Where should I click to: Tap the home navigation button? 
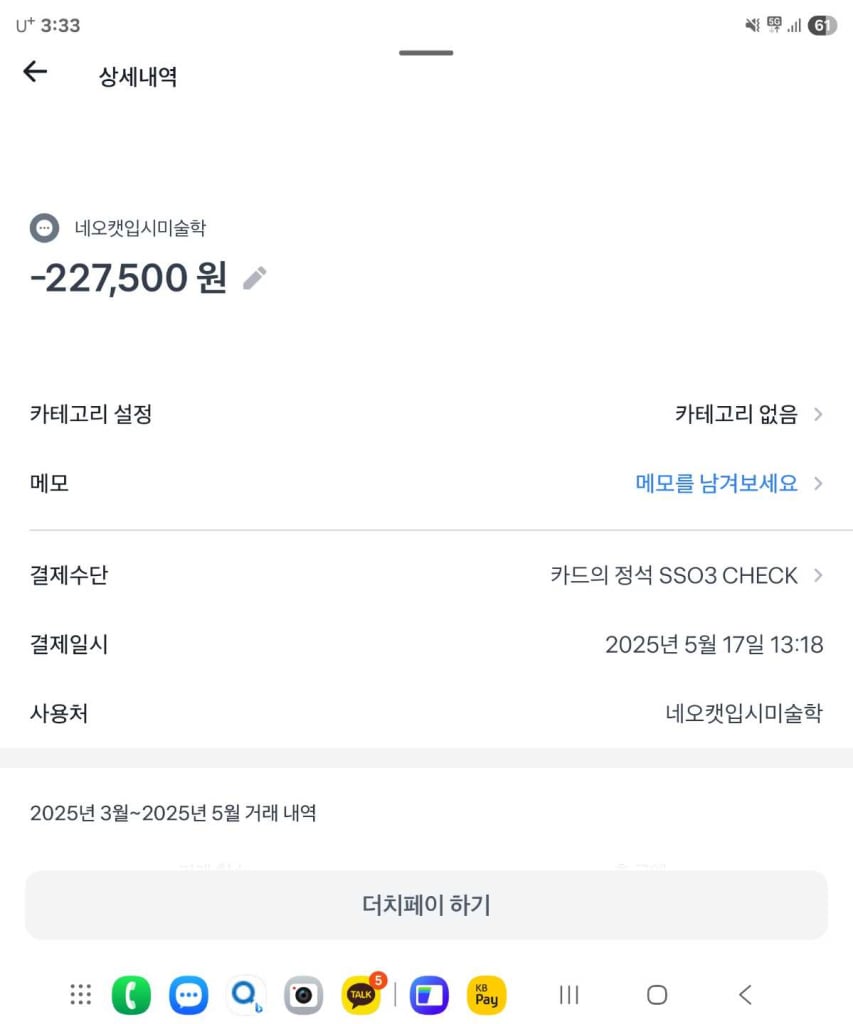657,995
